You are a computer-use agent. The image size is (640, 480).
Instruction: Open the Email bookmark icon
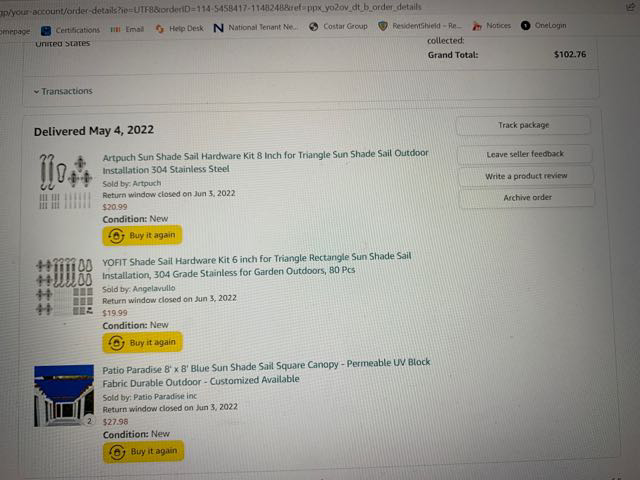[x=115, y=29]
